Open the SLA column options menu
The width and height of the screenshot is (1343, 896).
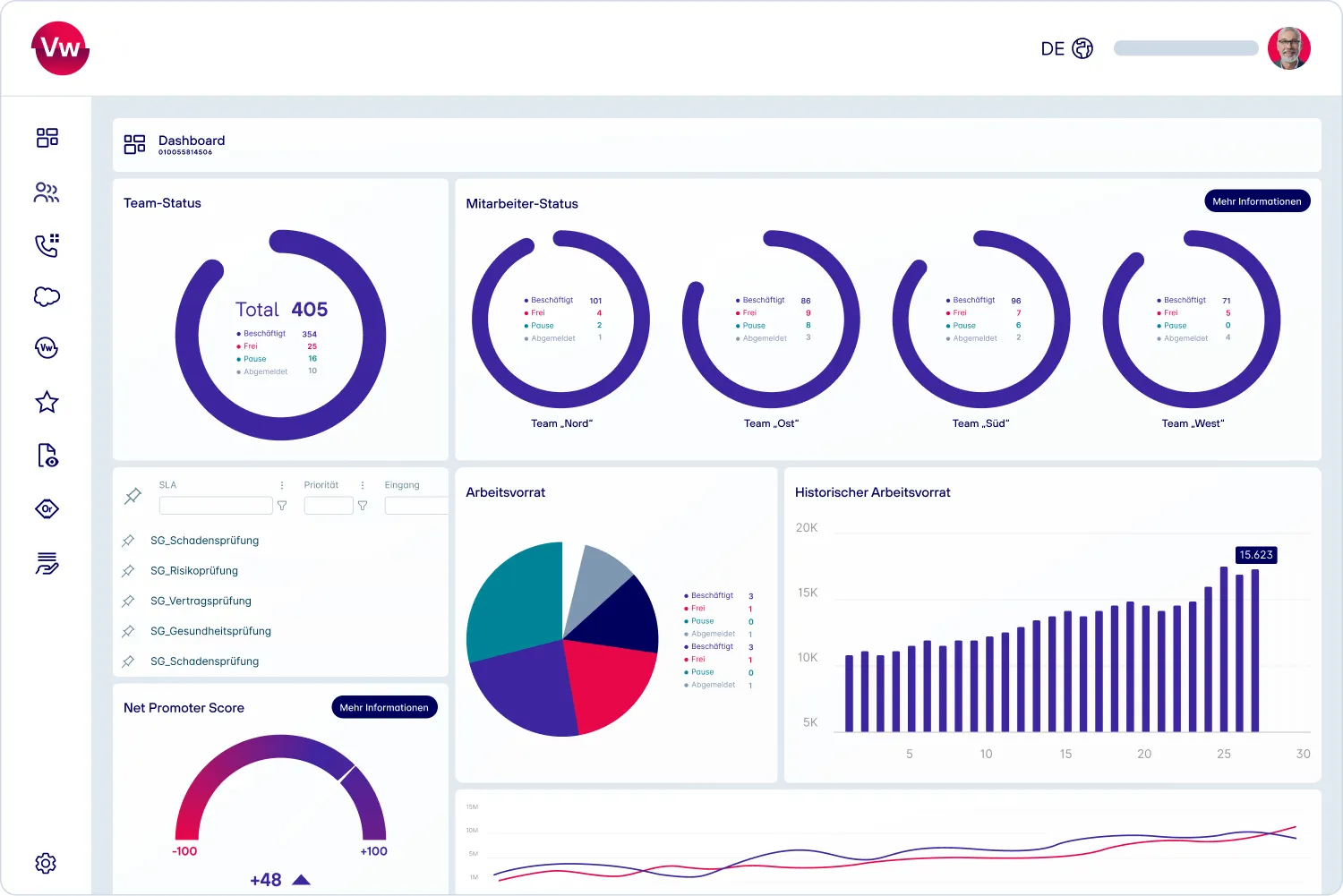coord(282,485)
